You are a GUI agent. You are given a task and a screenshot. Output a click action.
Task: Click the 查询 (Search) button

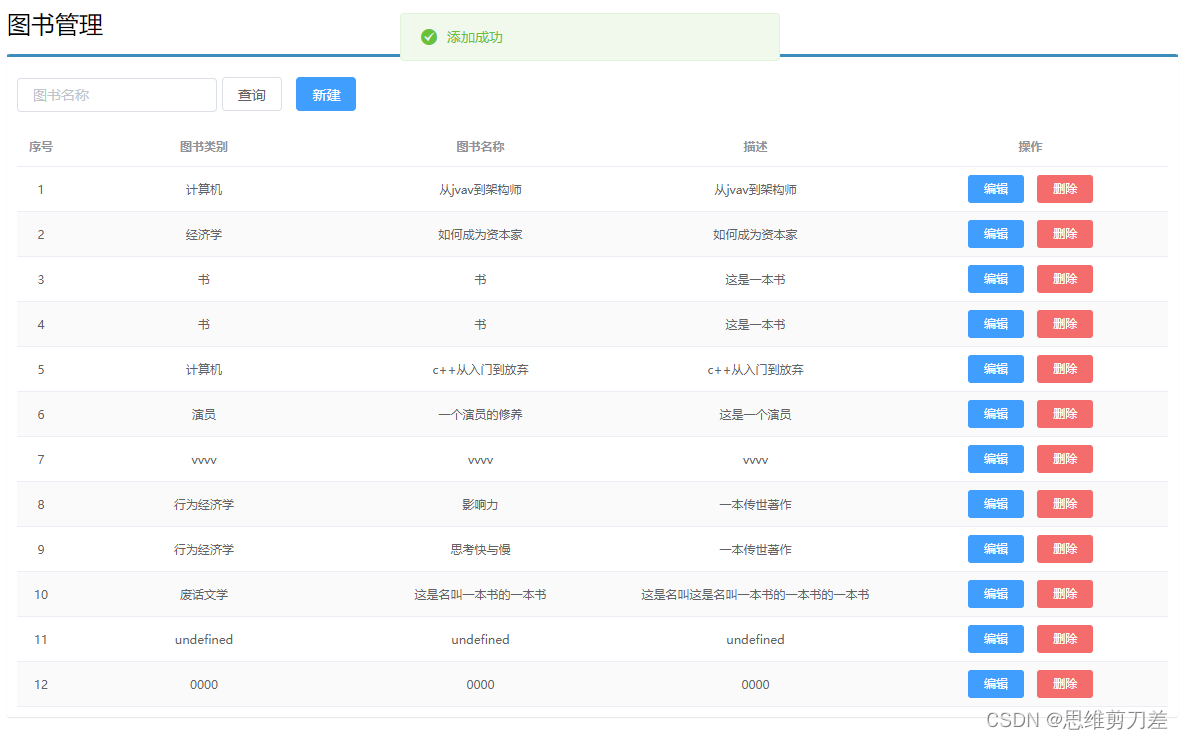(x=251, y=94)
